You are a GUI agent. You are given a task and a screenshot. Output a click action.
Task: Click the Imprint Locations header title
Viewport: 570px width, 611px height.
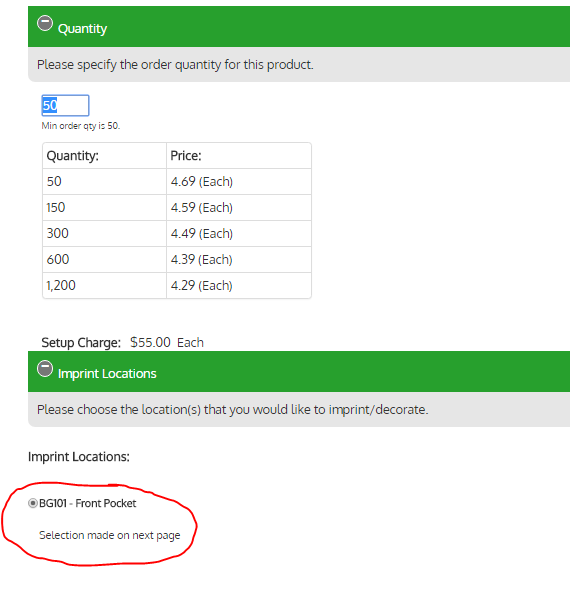coord(107,374)
